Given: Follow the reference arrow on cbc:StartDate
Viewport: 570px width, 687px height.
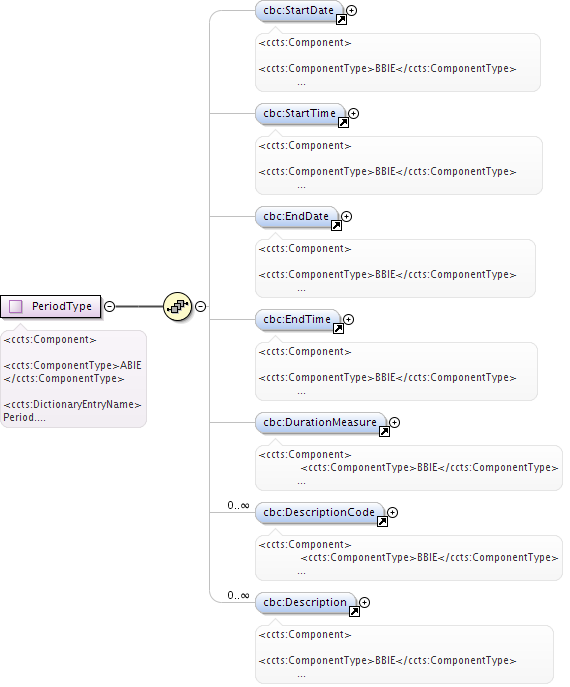Looking at the screenshot, I should click(341, 19).
